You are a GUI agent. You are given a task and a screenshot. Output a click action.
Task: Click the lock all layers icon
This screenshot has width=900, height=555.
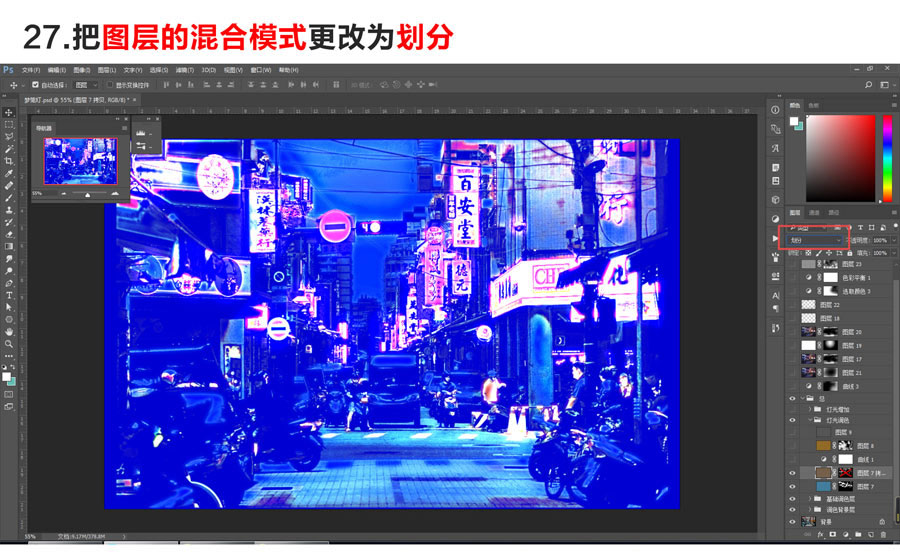tap(849, 253)
